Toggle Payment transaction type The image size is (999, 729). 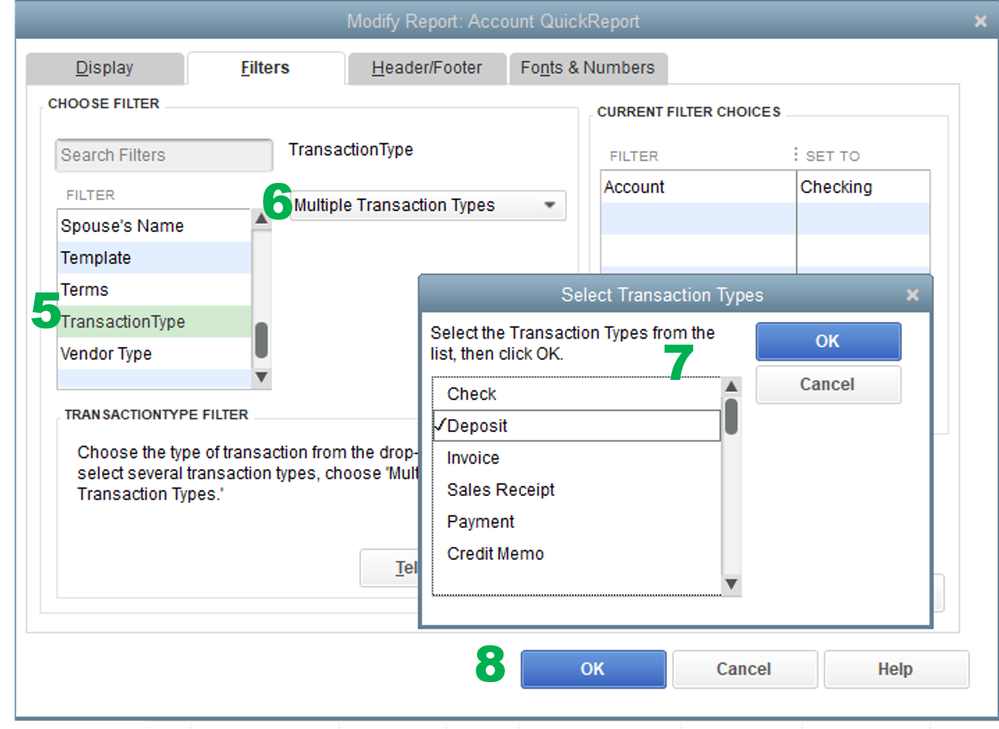[x=577, y=521]
